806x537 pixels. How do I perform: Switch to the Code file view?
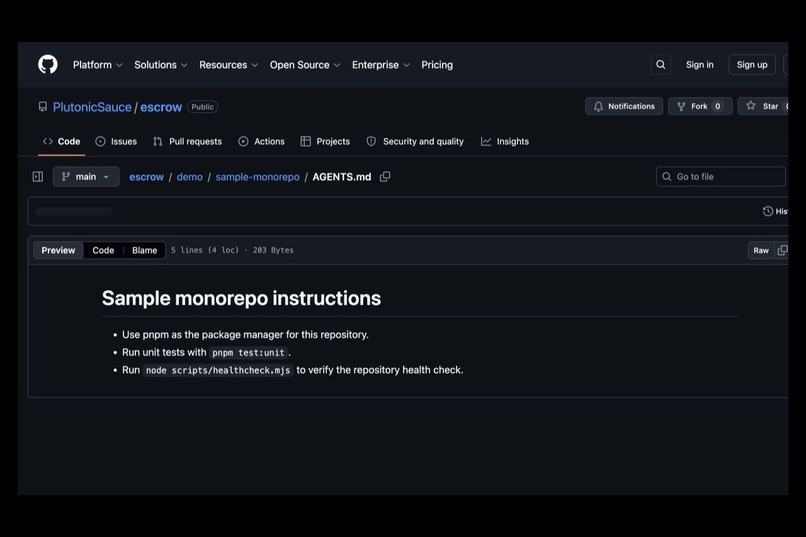(103, 250)
